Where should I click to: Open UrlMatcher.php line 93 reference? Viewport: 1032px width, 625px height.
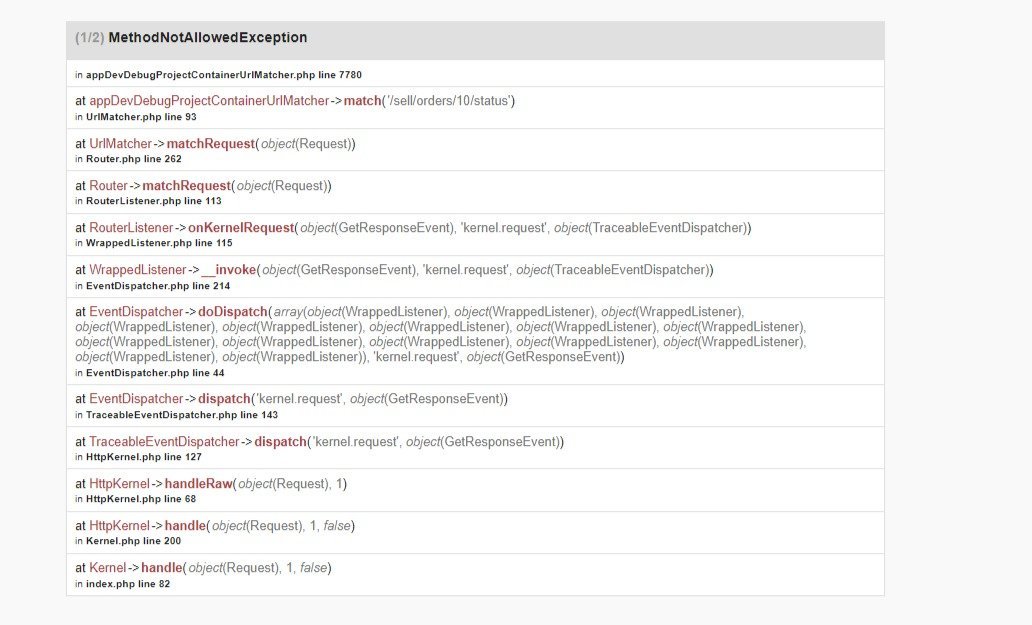[x=141, y=117]
